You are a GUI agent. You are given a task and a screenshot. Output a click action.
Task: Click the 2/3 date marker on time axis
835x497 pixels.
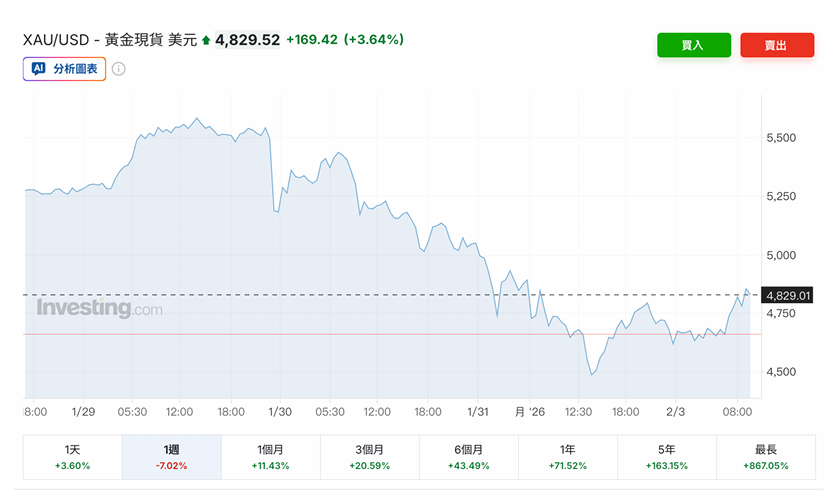pos(675,411)
